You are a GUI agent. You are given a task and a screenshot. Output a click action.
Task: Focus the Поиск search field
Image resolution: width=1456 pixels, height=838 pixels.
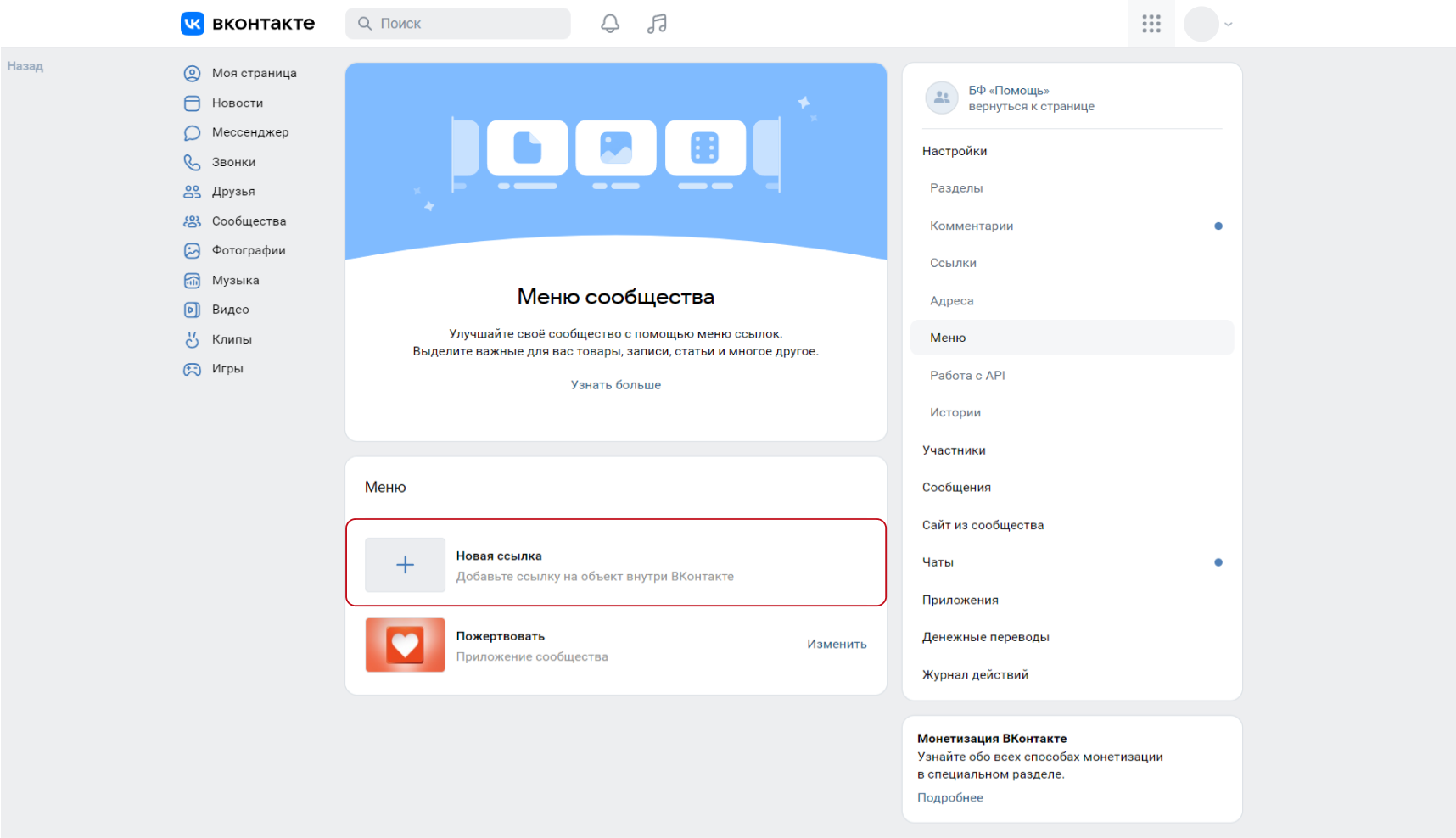point(458,24)
